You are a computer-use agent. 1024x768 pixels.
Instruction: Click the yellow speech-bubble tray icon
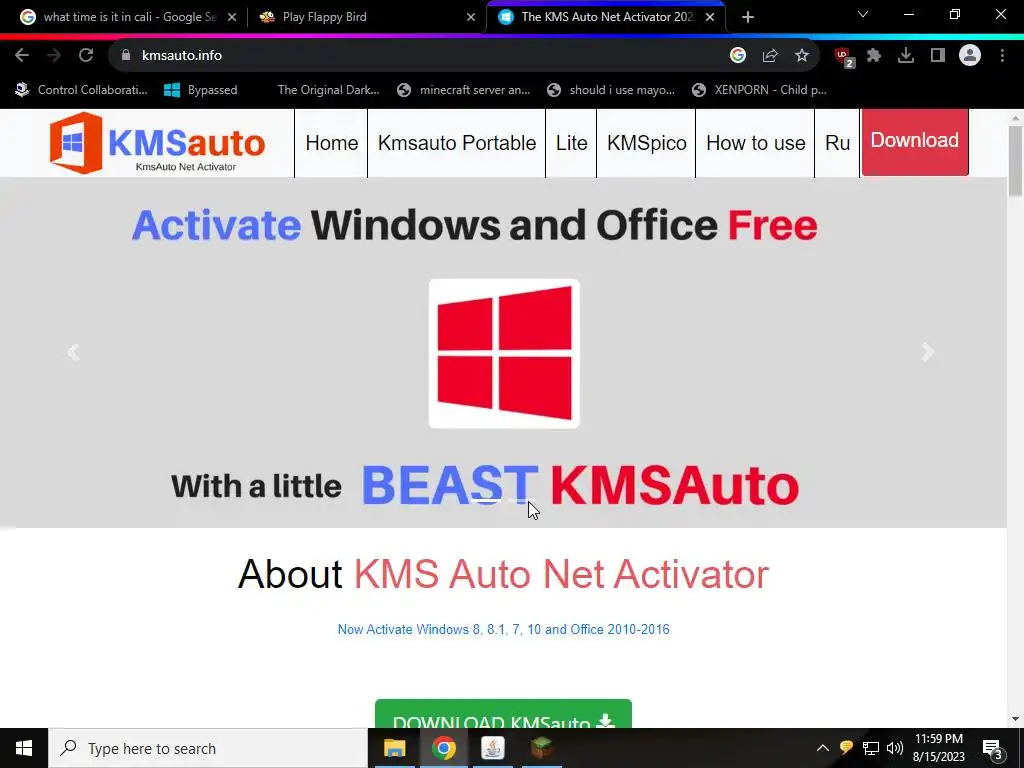[x=846, y=748]
